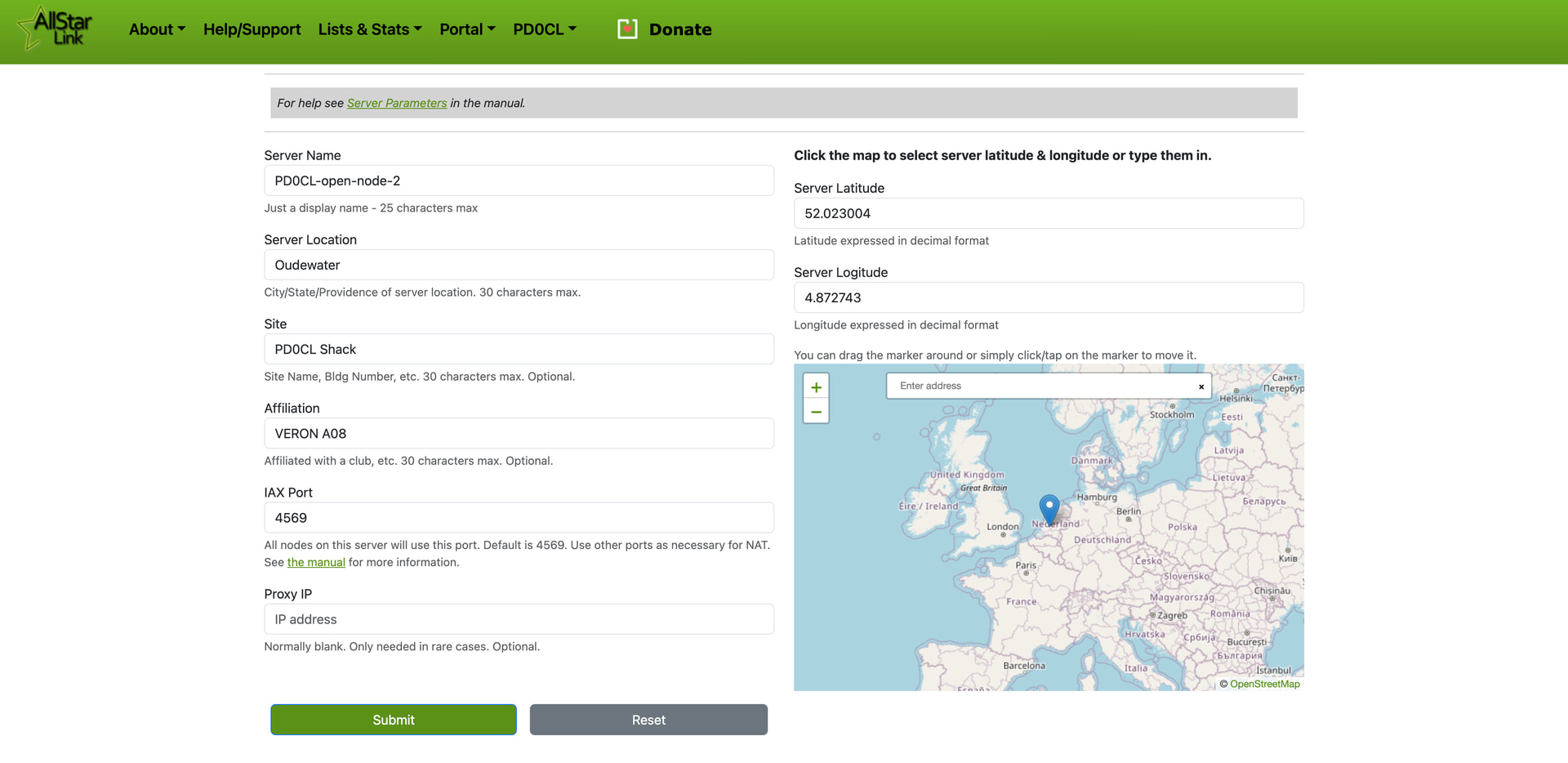Focus the Proxy IP address field

coord(519,619)
